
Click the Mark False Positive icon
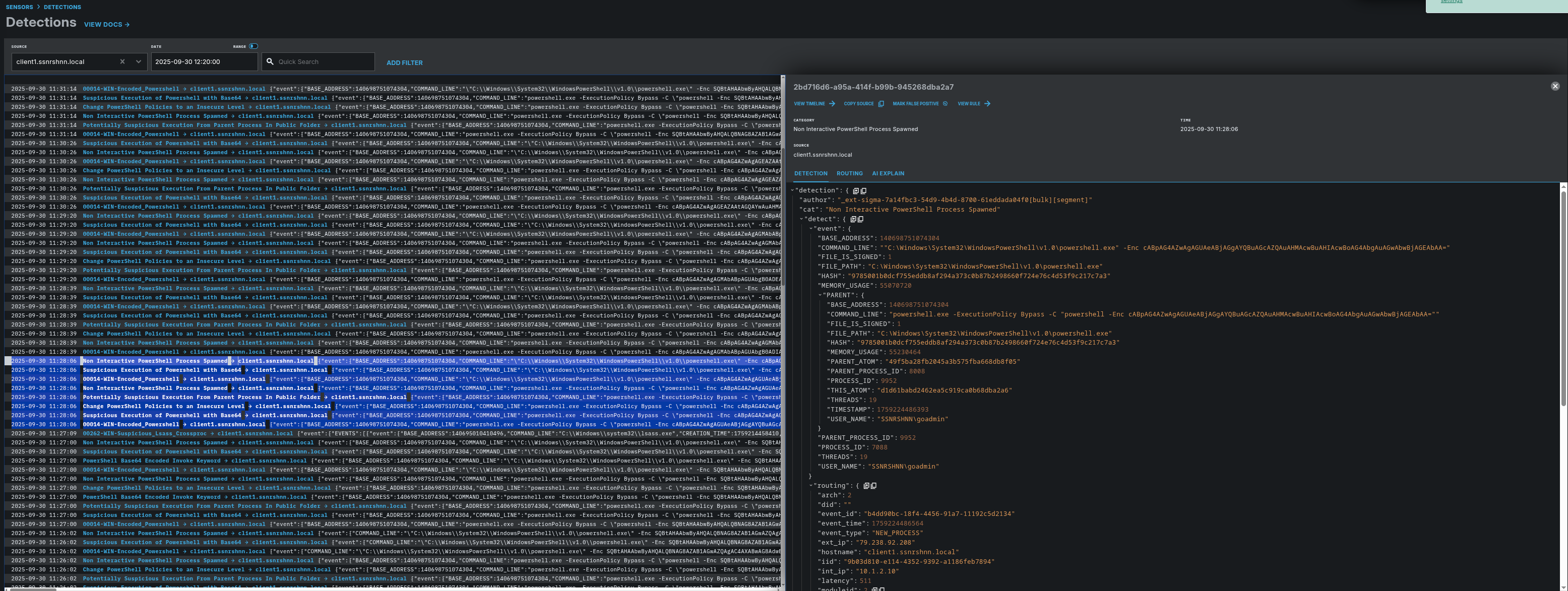point(945,104)
